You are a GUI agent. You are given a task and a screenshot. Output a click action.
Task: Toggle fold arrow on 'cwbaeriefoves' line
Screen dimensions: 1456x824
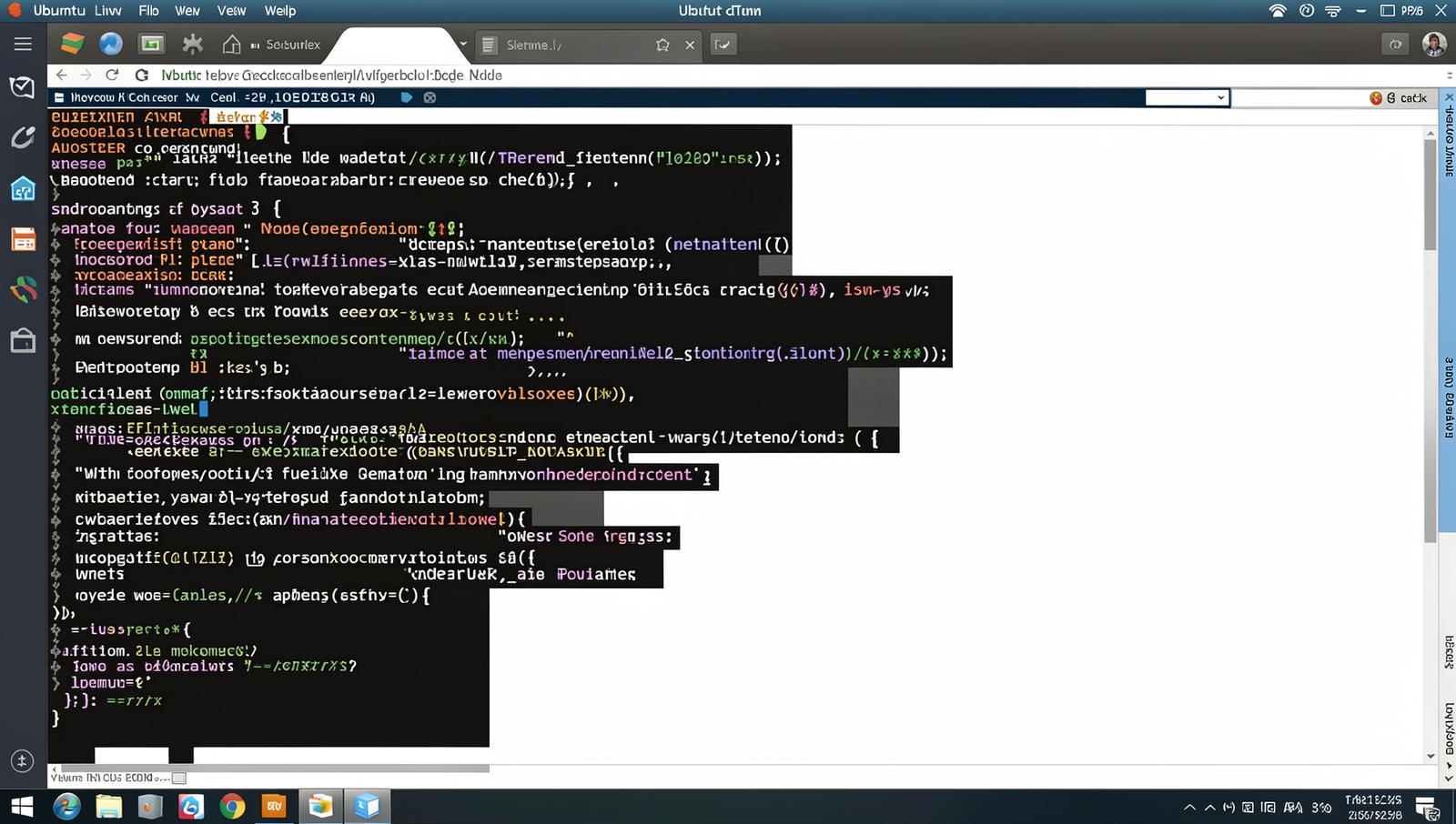point(56,519)
